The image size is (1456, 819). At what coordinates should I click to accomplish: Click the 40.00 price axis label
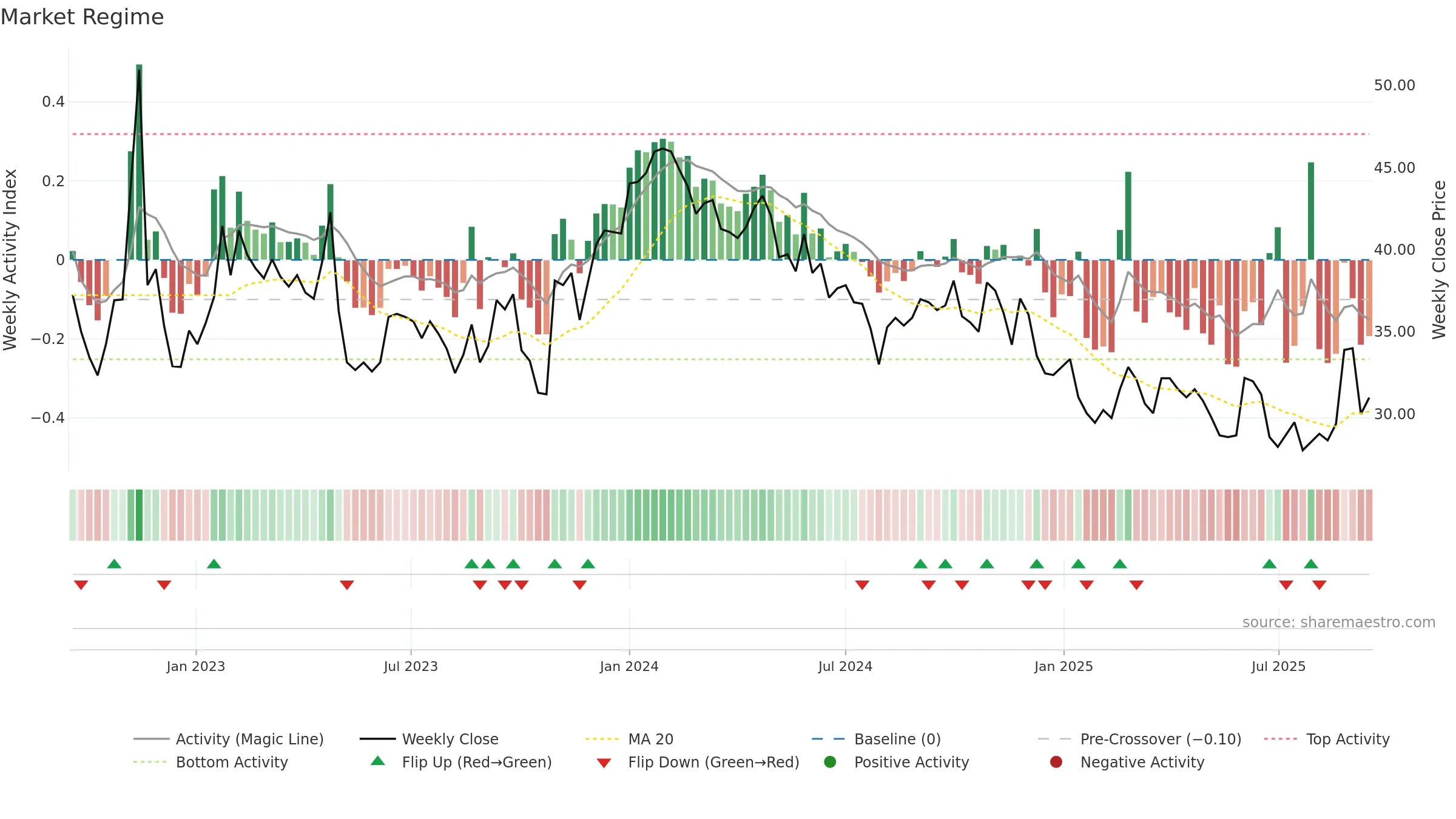point(1395,249)
